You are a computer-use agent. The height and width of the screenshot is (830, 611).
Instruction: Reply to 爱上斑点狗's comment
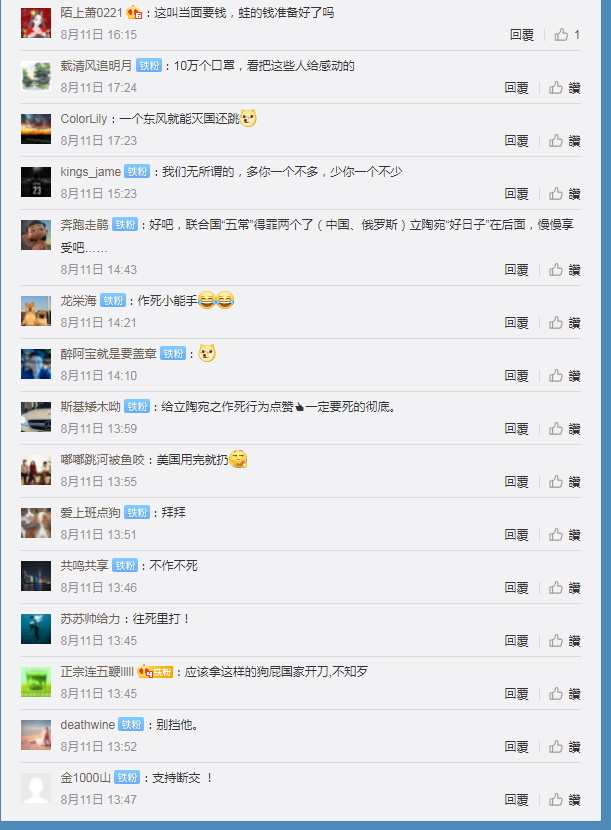(516, 535)
